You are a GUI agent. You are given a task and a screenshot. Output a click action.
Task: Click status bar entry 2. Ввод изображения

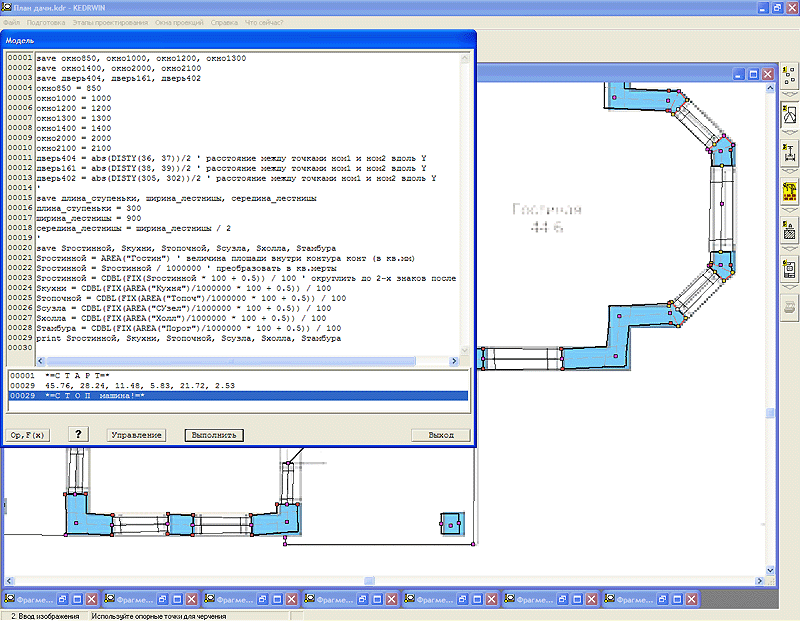point(45,616)
